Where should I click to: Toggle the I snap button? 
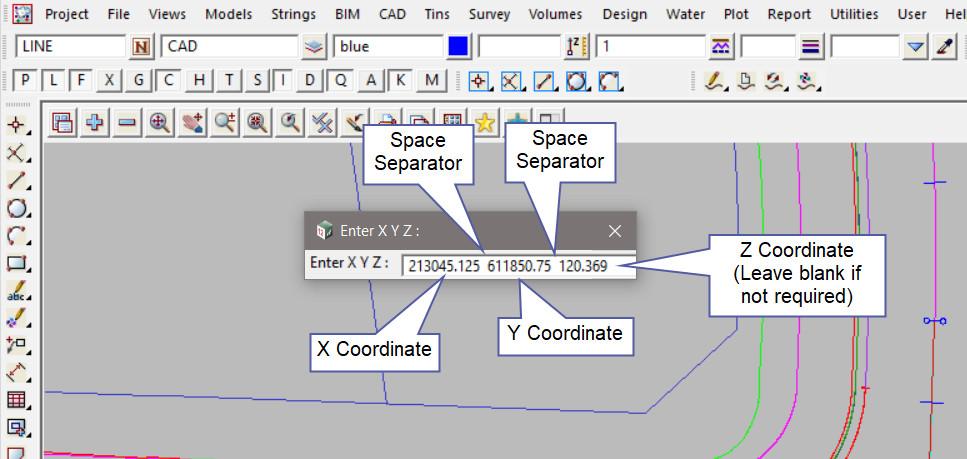tap(286, 81)
